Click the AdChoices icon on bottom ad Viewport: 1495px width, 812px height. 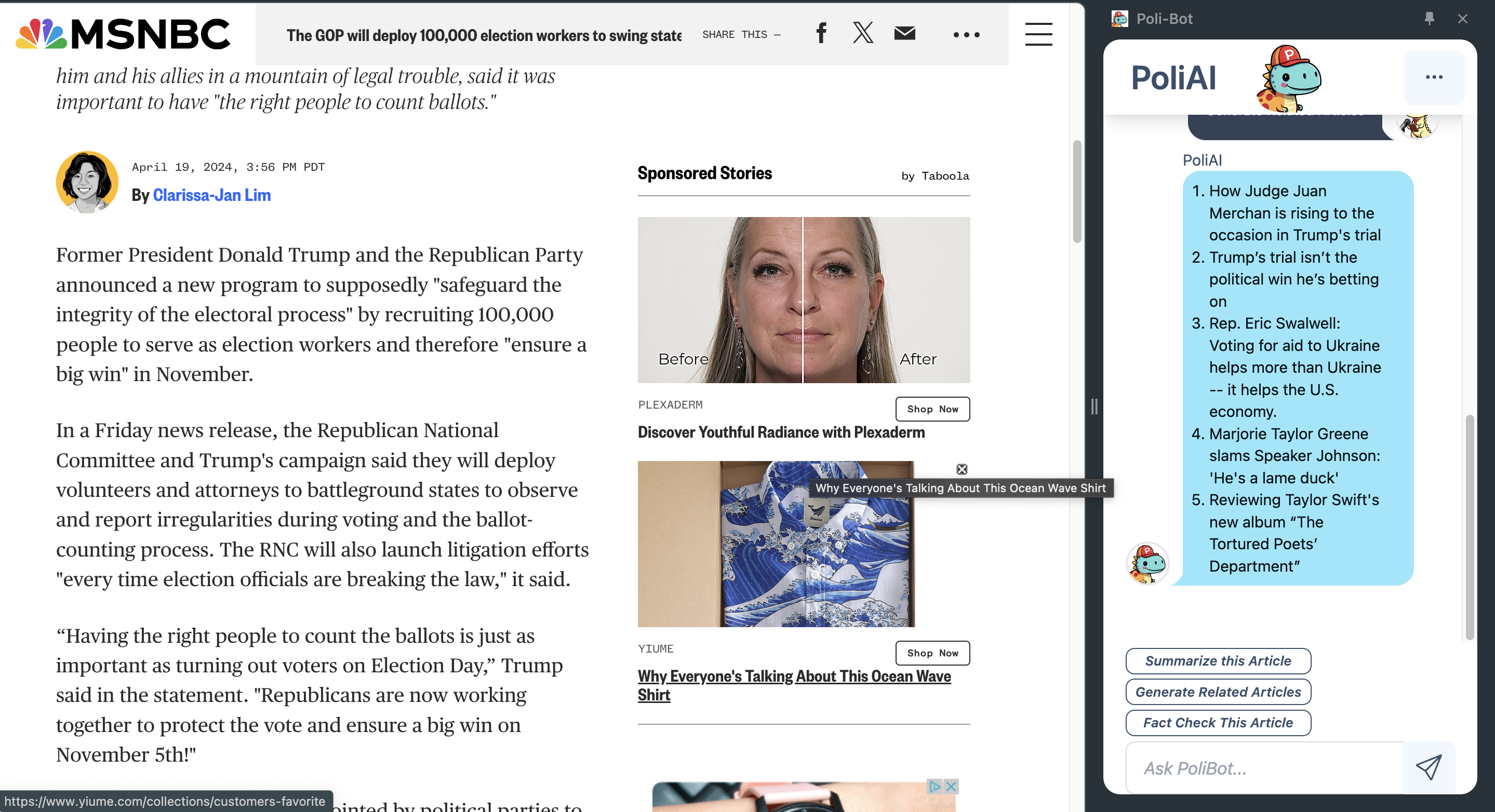point(935,787)
